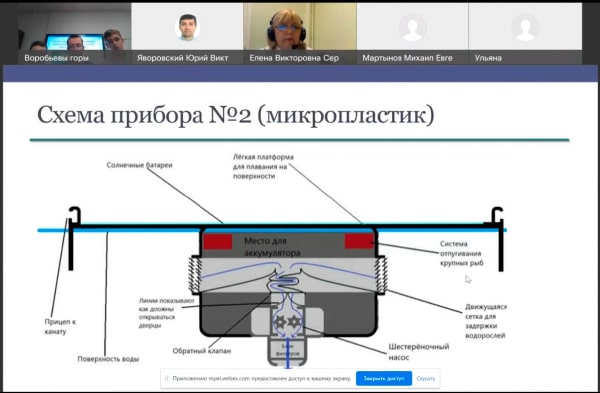
Task: Click the right rope hook in the diagram
Action: point(496,215)
